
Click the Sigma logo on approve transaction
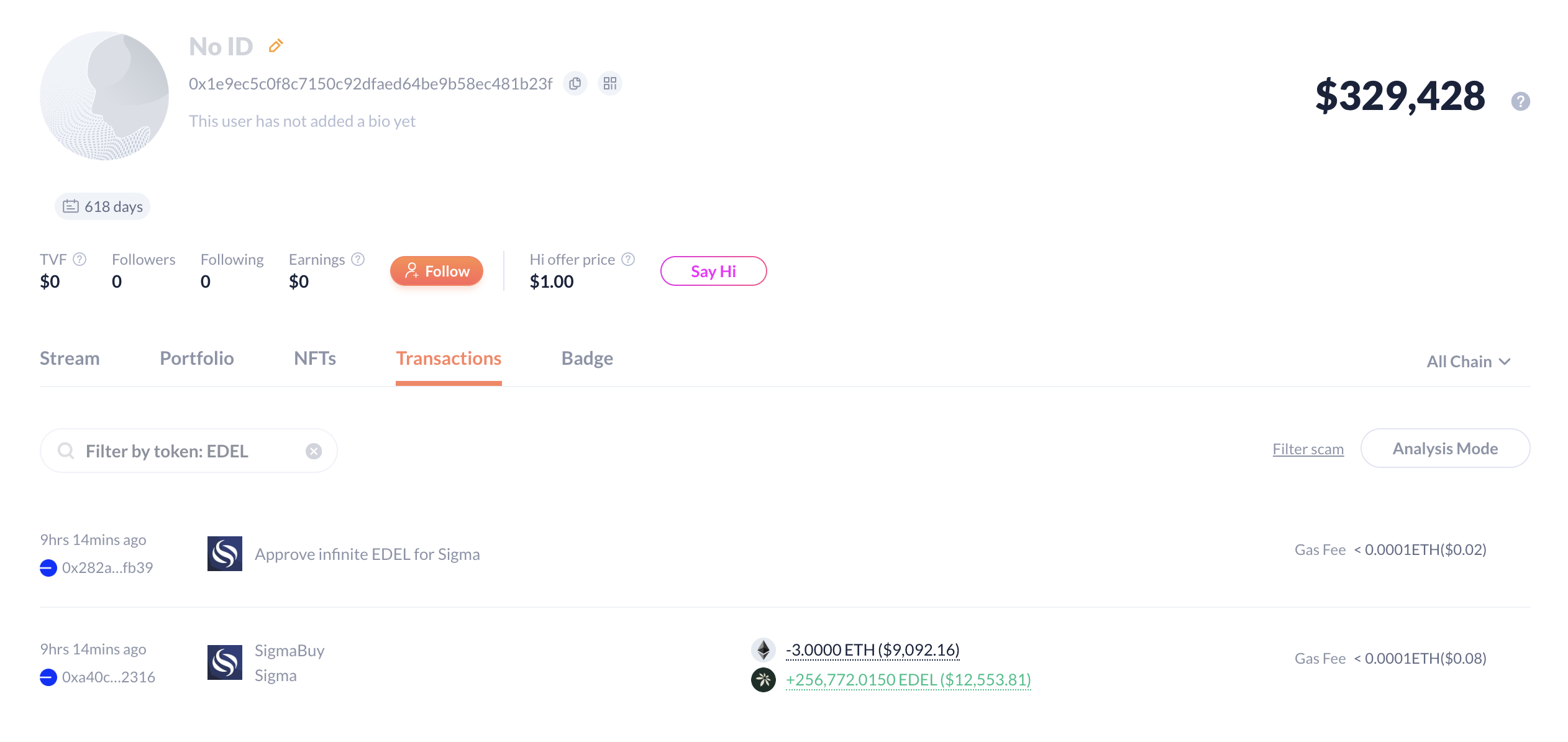(225, 554)
